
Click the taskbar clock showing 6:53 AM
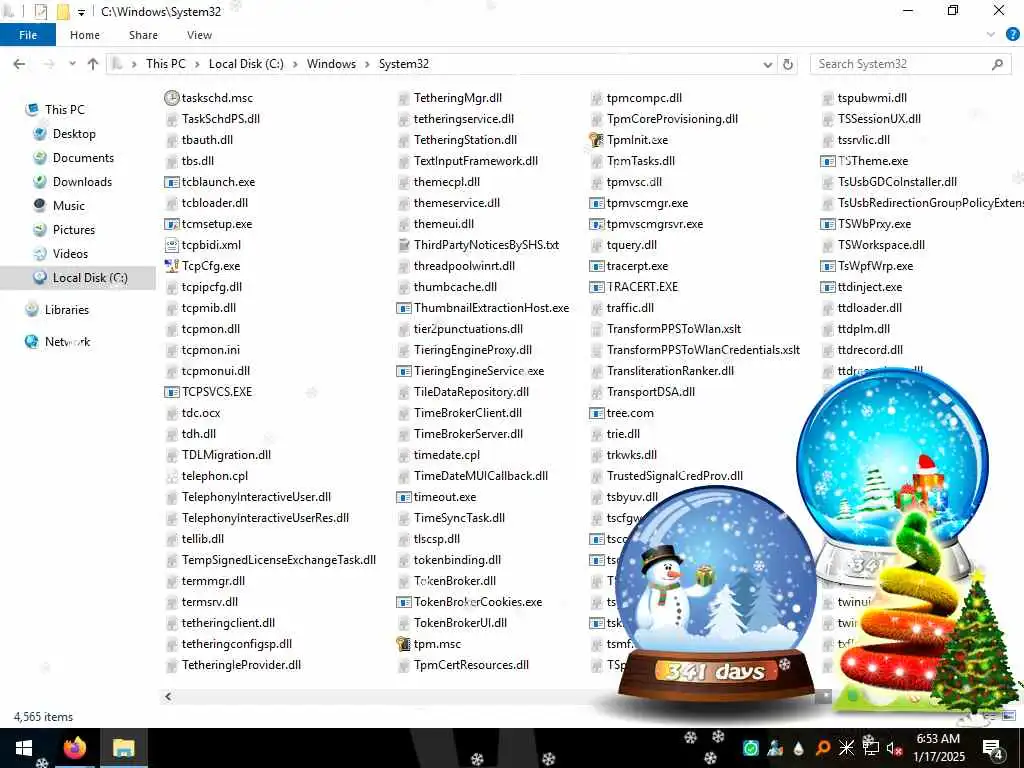click(938, 748)
